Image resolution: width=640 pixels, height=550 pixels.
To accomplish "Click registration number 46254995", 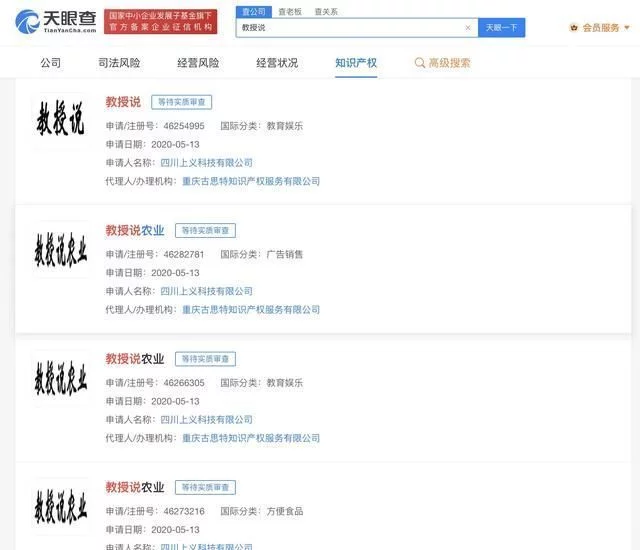I will click(x=184, y=126).
